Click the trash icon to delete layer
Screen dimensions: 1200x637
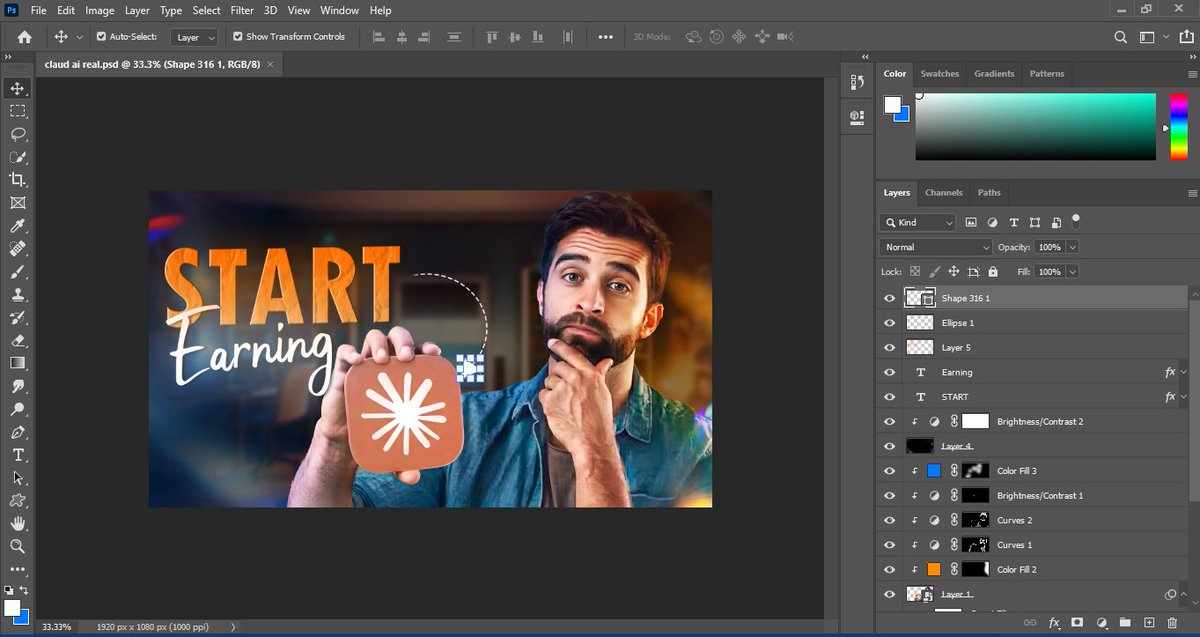pos(1174,622)
